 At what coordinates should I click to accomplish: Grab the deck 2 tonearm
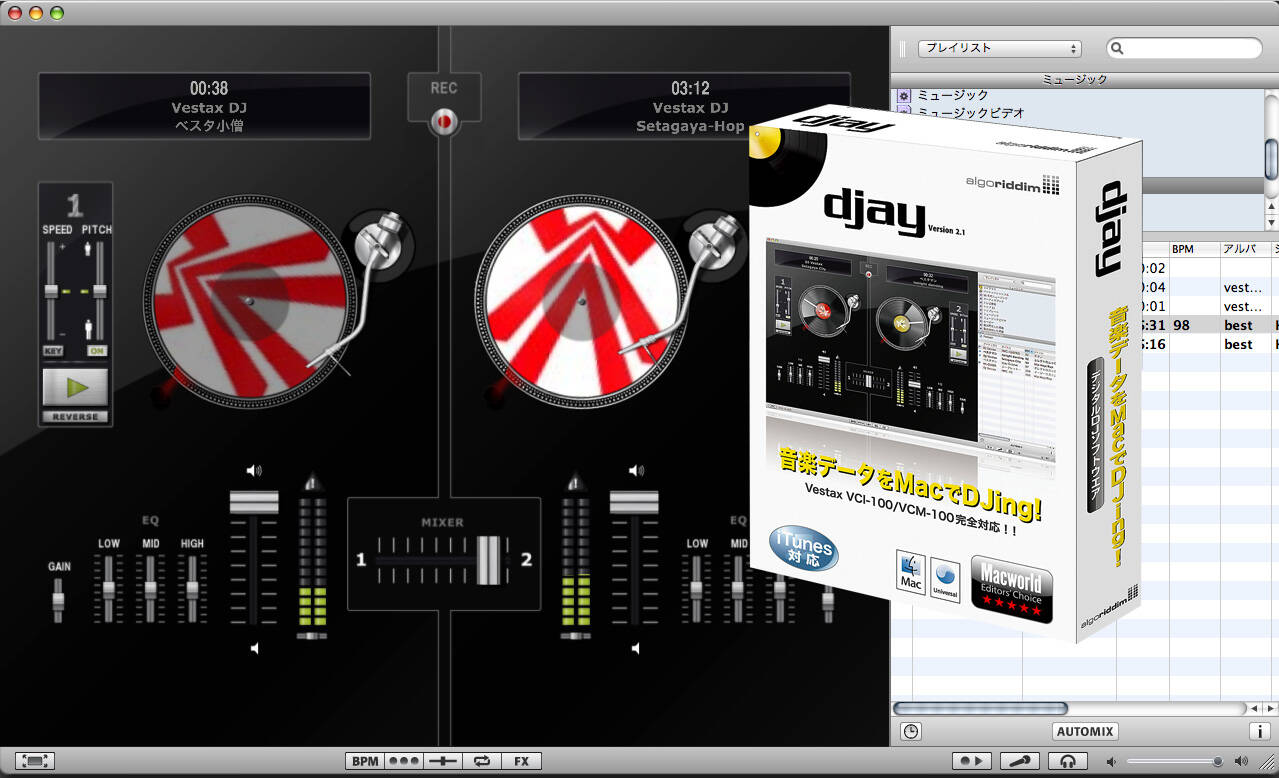pos(700,282)
